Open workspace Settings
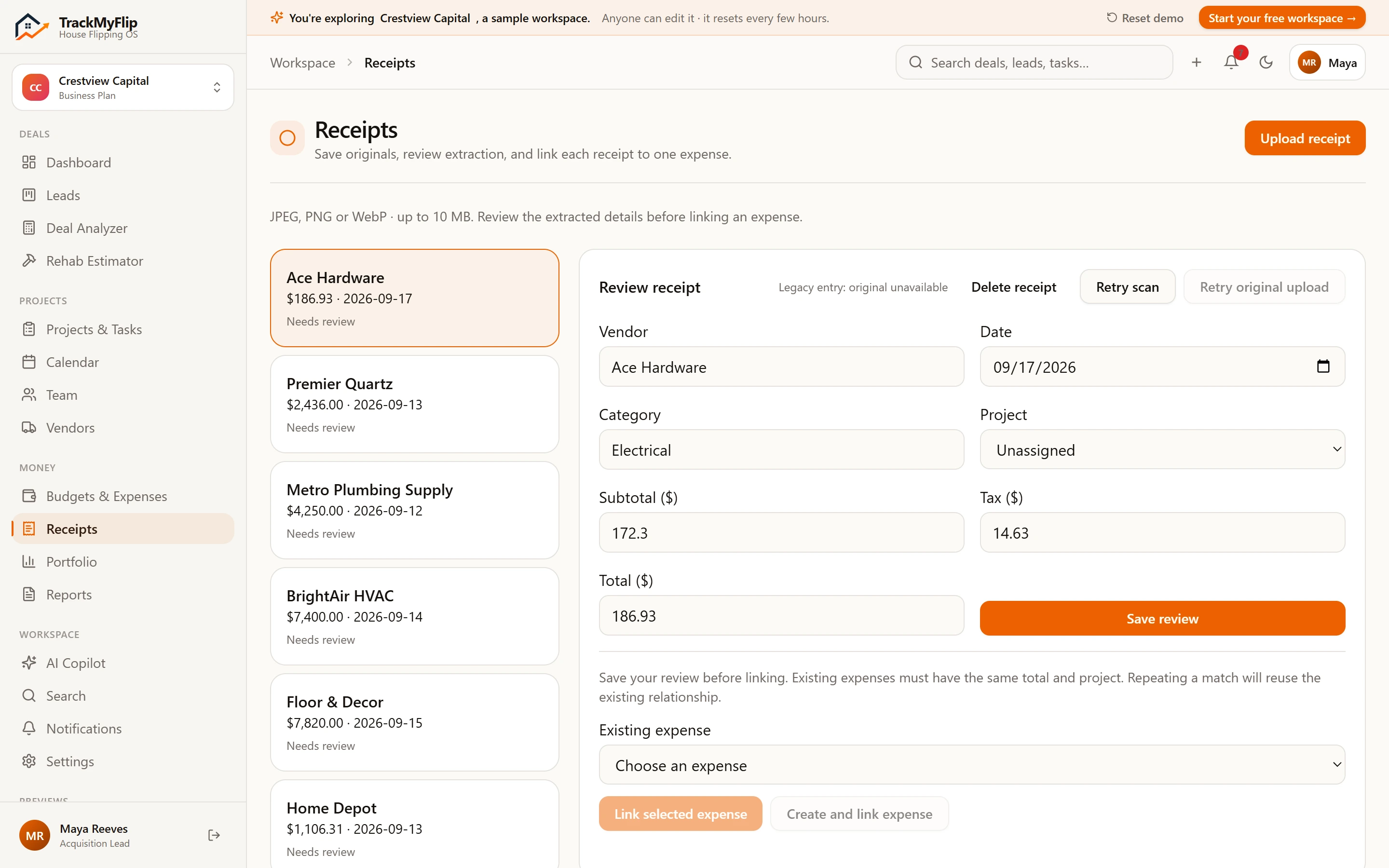The height and width of the screenshot is (868, 1389). click(123, 761)
